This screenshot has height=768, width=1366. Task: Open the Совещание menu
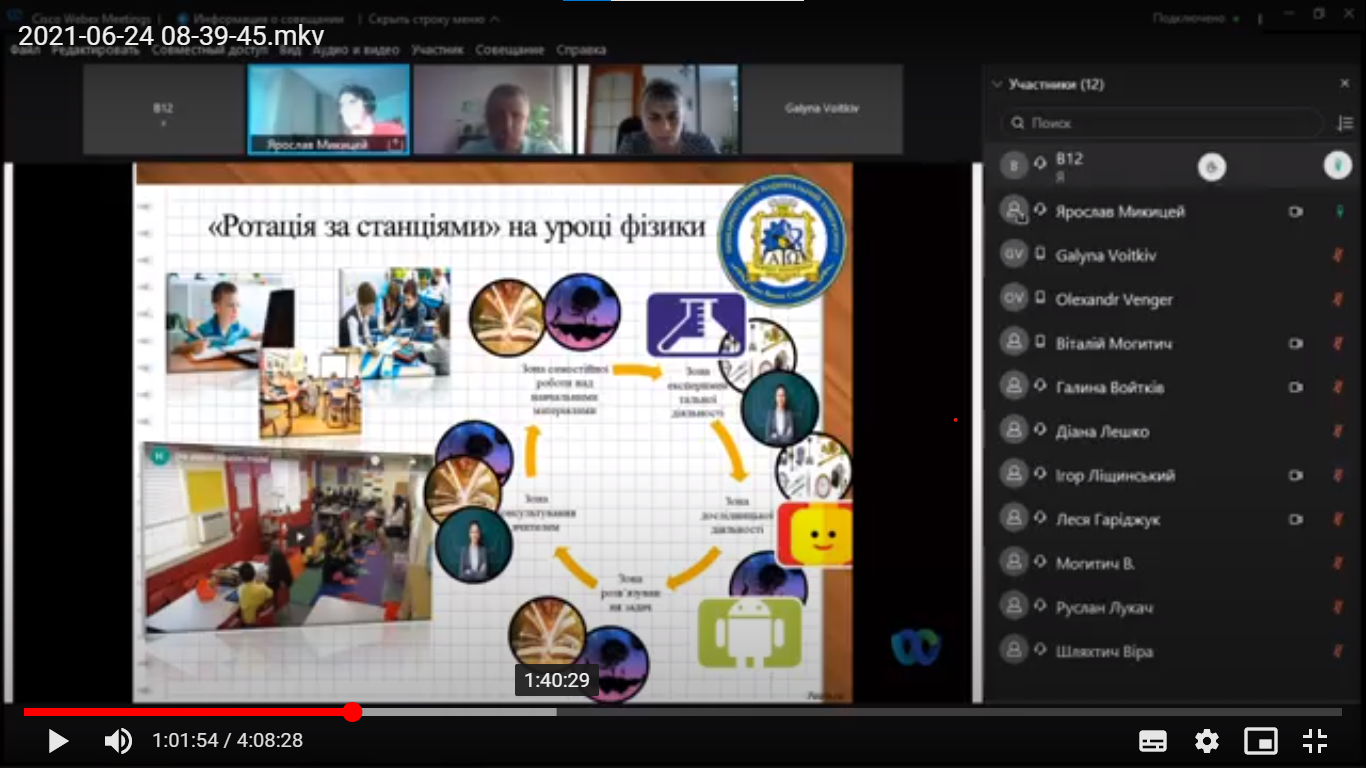click(510, 50)
